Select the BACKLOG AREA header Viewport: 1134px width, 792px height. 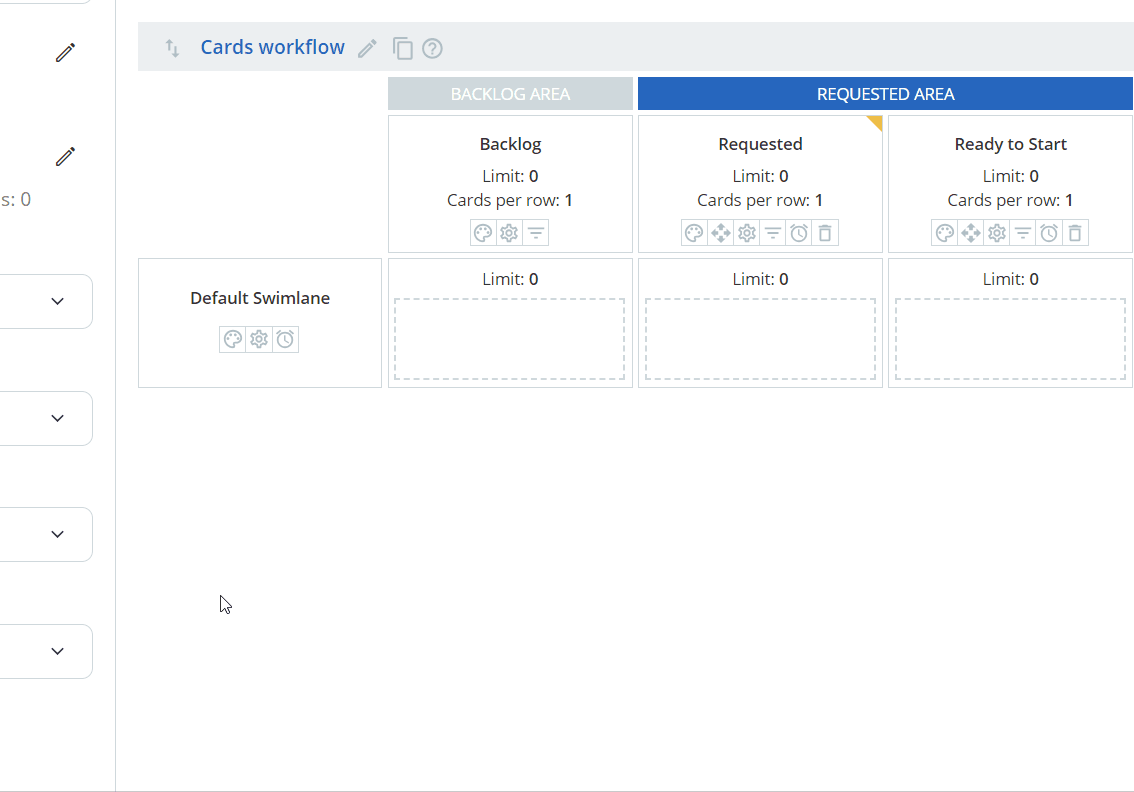tap(510, 93)
